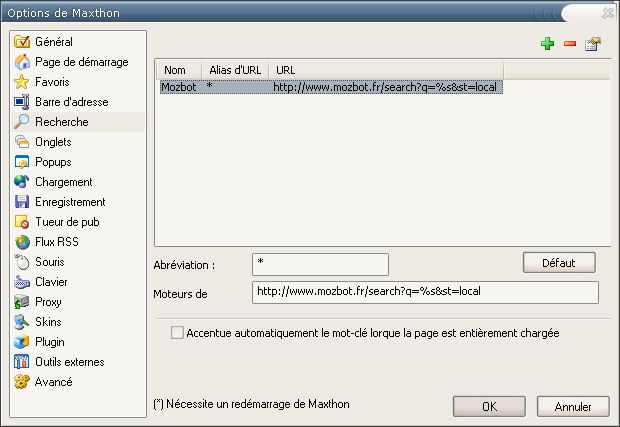
Task: Click the Flux RSS globe icon
Action: coord(22,242)
